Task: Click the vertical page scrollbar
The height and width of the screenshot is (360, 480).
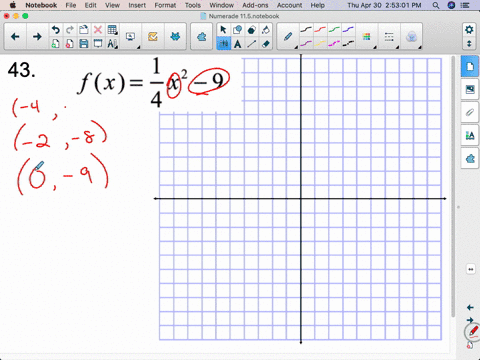Action: pyautogui.click(x=453, y=187)
